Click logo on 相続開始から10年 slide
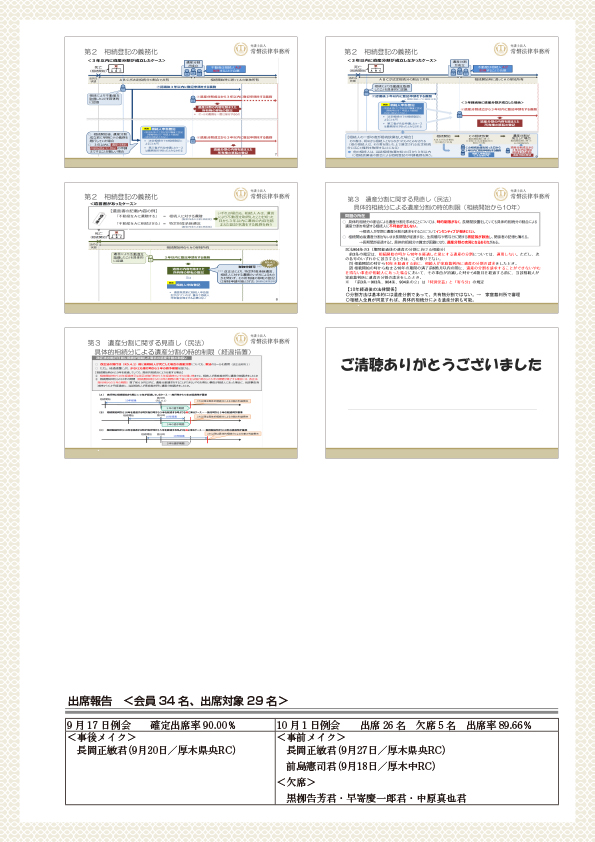Image resolution: width=595 pixels, height=842 pixels. pos(522,194)
